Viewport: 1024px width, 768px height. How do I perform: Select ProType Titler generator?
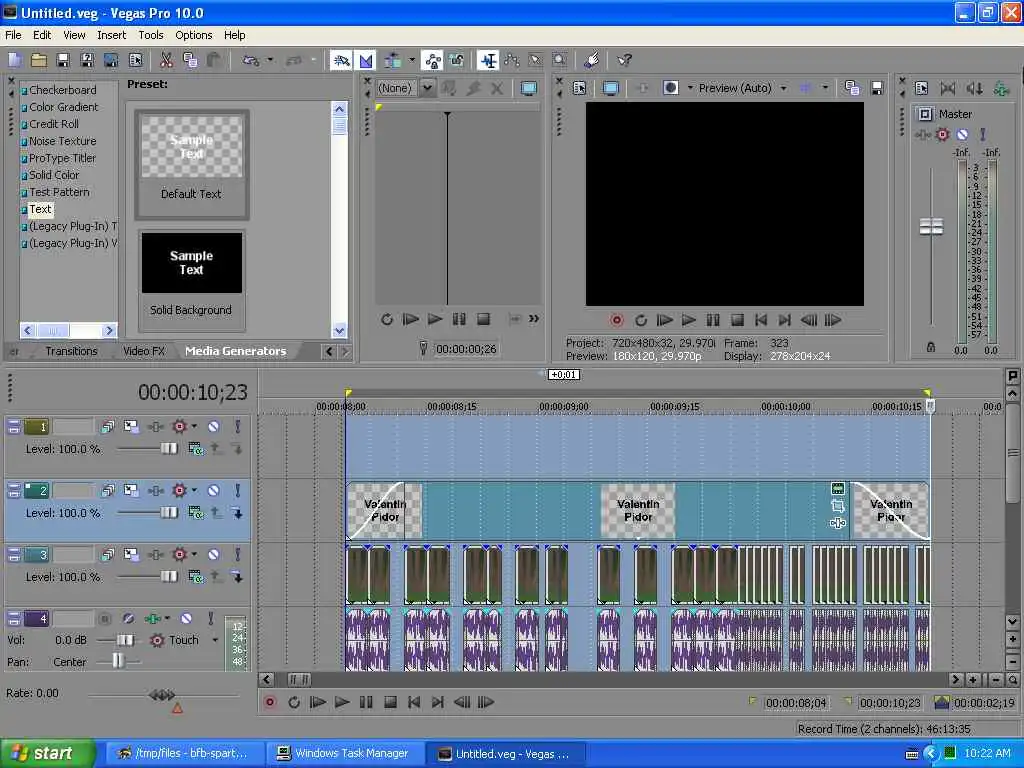[x=62, y=158]
